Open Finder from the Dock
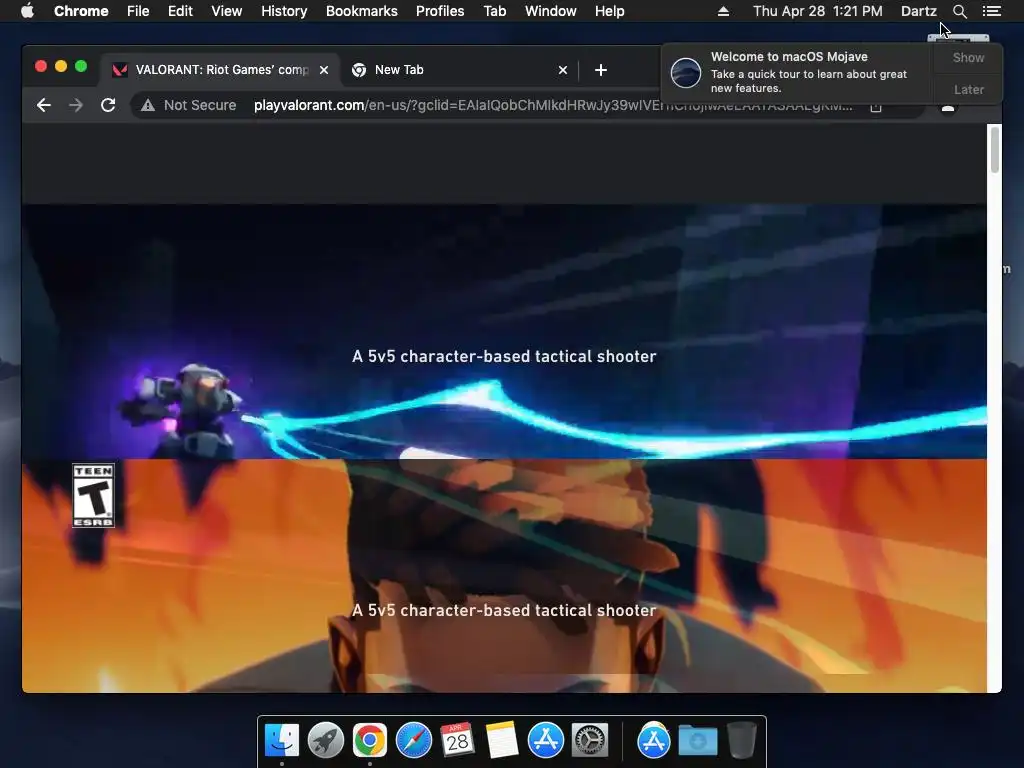1024x768 pixels. pos(281,741)
